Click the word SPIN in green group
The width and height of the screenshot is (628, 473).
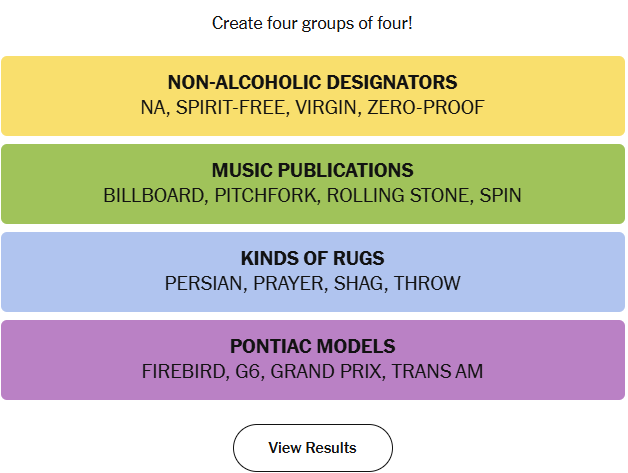click(x=501, y=195)
